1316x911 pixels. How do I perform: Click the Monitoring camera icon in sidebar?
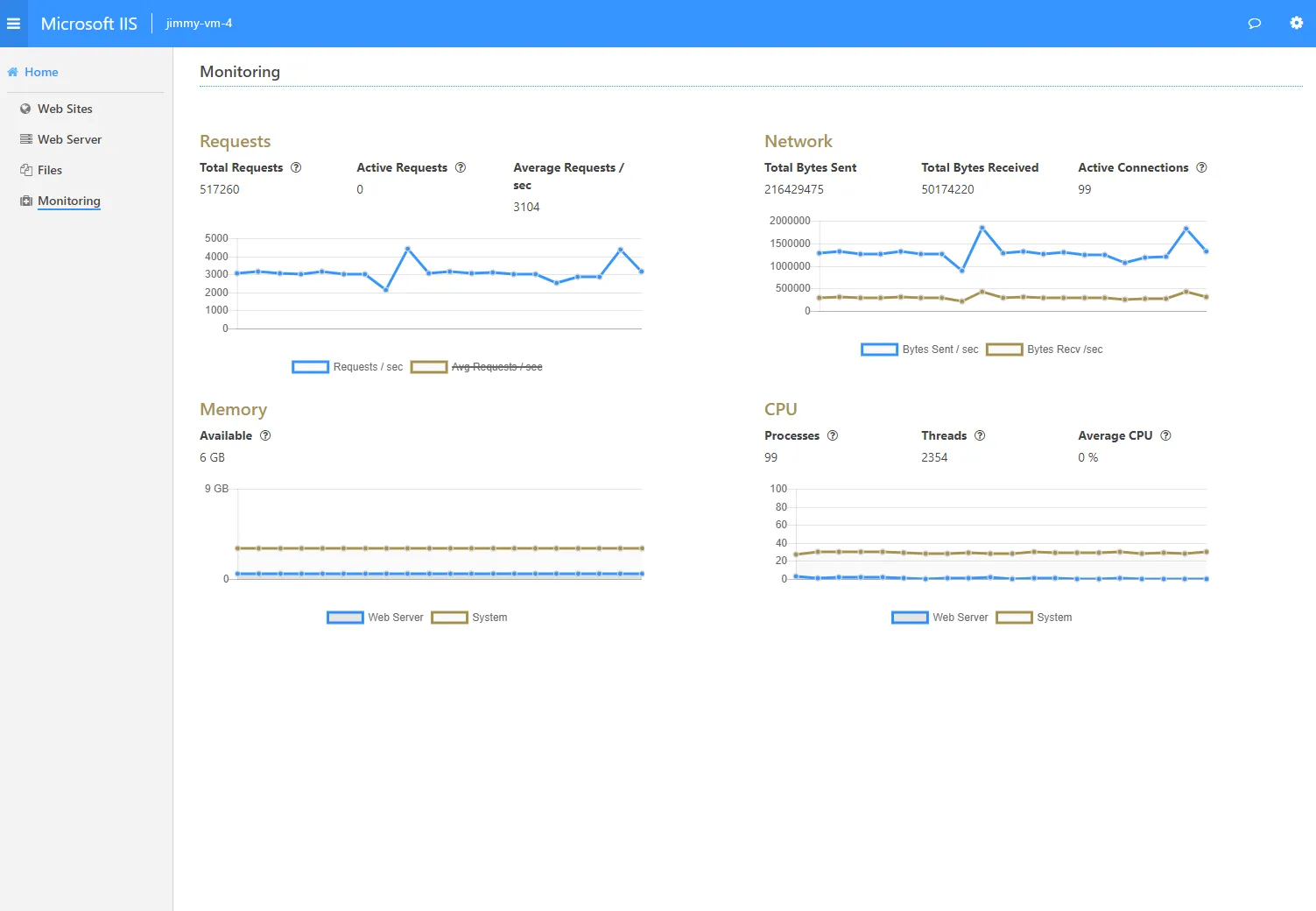[25, 201]
